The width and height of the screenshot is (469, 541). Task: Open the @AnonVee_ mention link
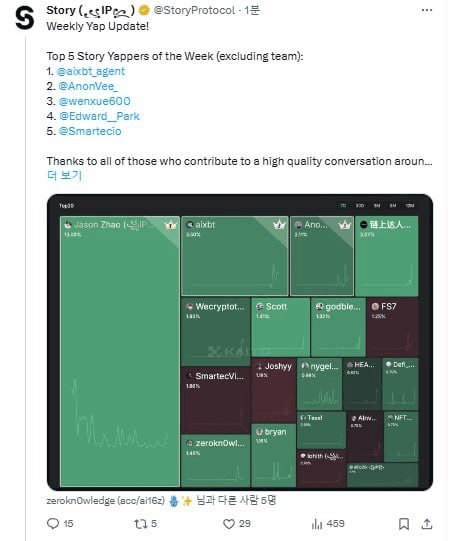click(88, 86)
